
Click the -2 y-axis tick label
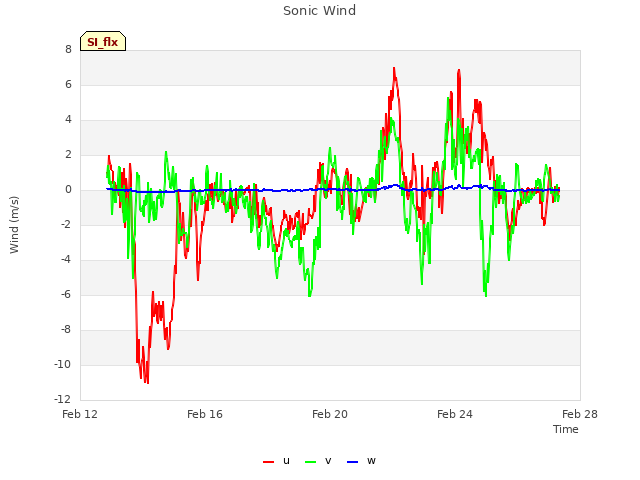pyautogui.click(x=66, y=224)
